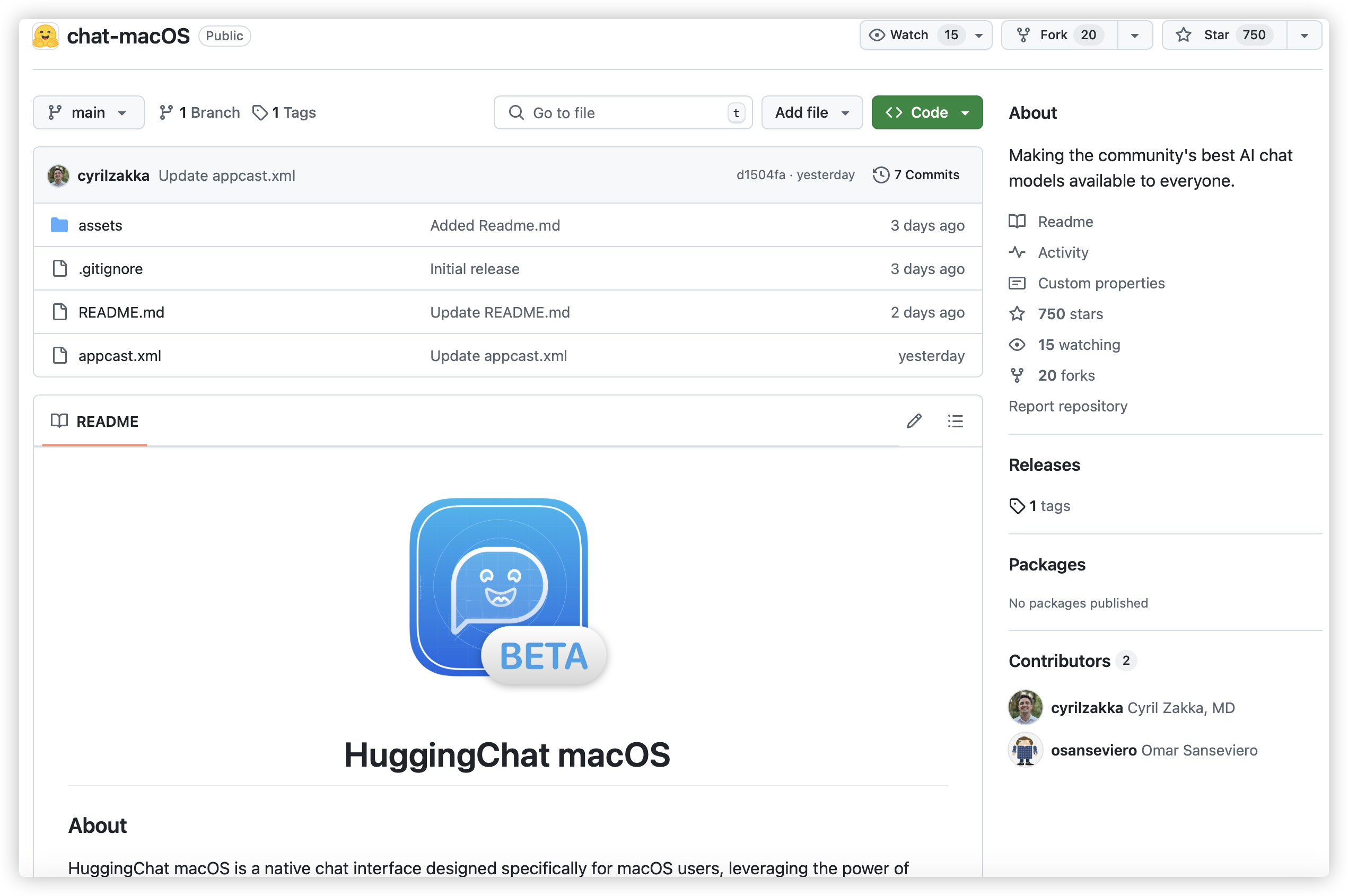Click the branch icon next to 1 Branch
Image resolution: width=1348 pixels, height=896 pixels.
167,112
